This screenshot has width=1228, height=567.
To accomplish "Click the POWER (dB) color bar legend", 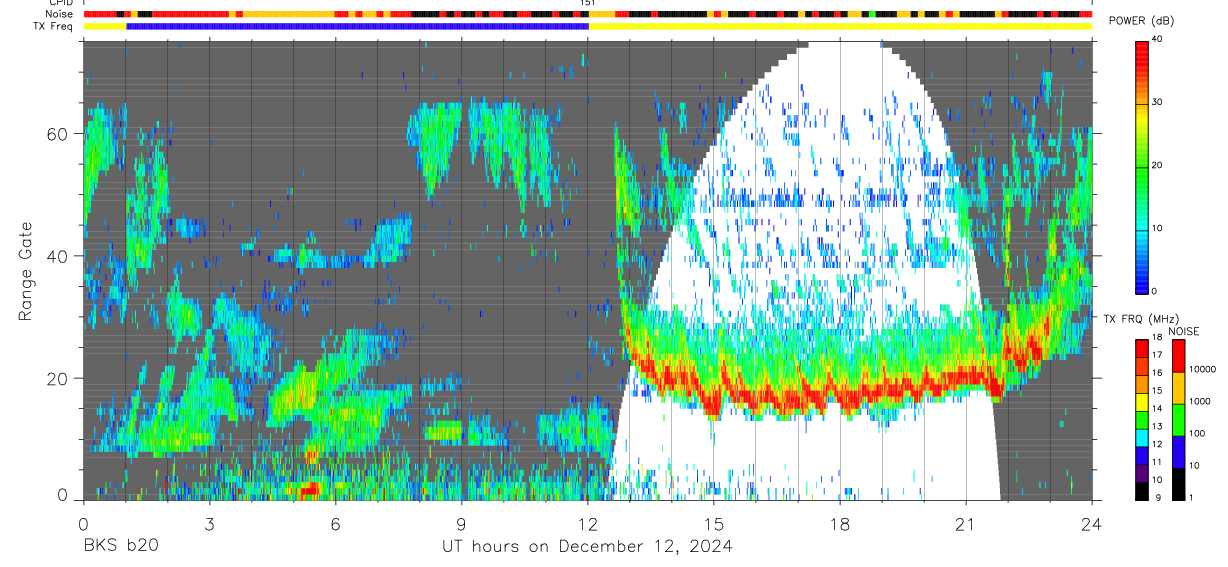I will (1141, 166).
